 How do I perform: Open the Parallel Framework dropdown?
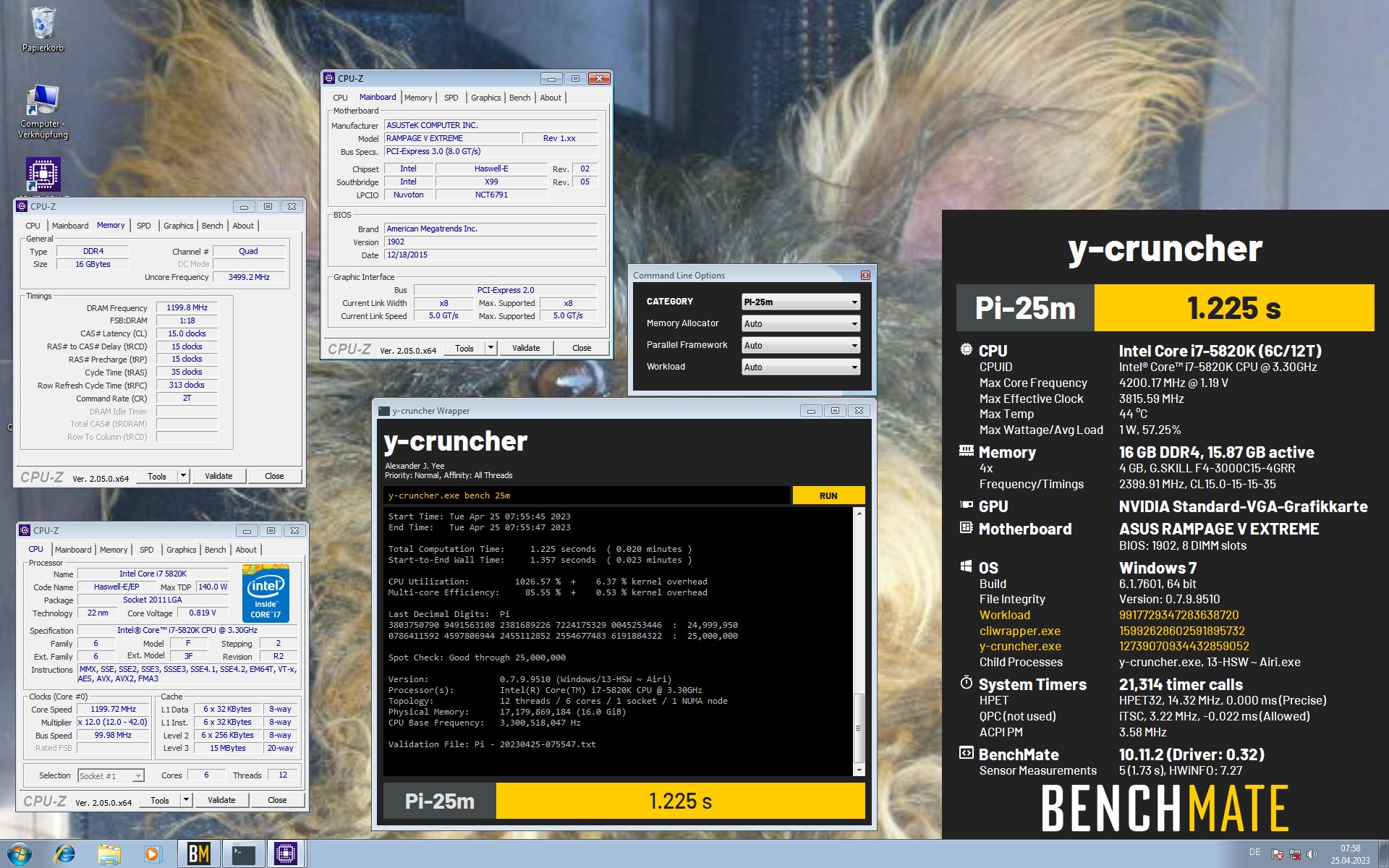pyautogui.click(x=801, y=346)
